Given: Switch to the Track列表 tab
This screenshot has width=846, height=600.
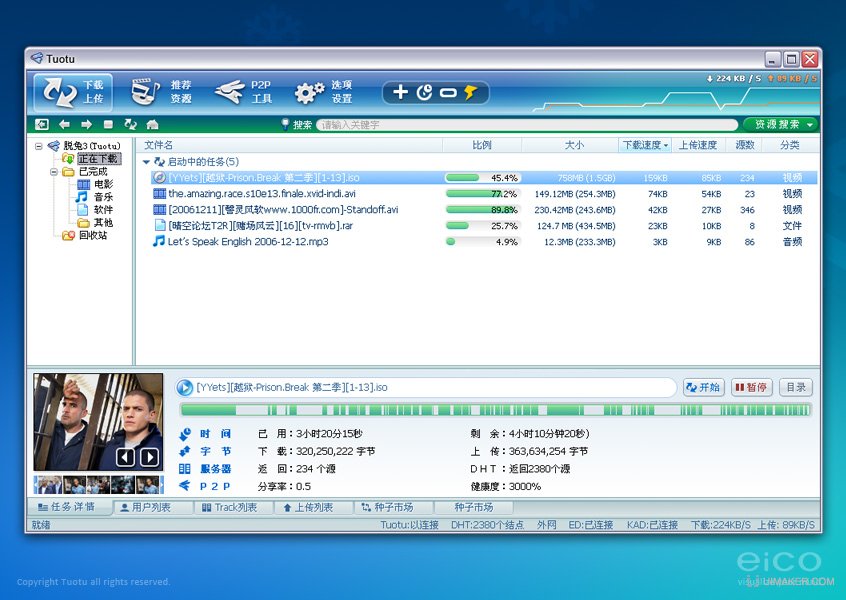Looking at the screenshot, I should 233,507.
